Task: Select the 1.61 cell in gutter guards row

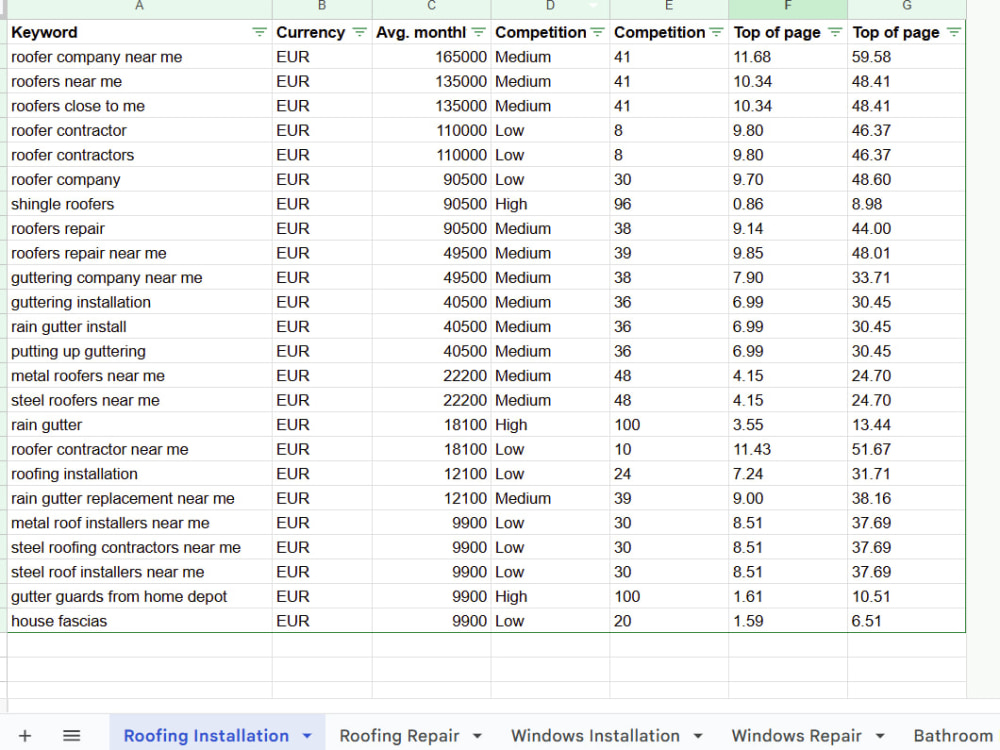Action: [x=788, y=597]
